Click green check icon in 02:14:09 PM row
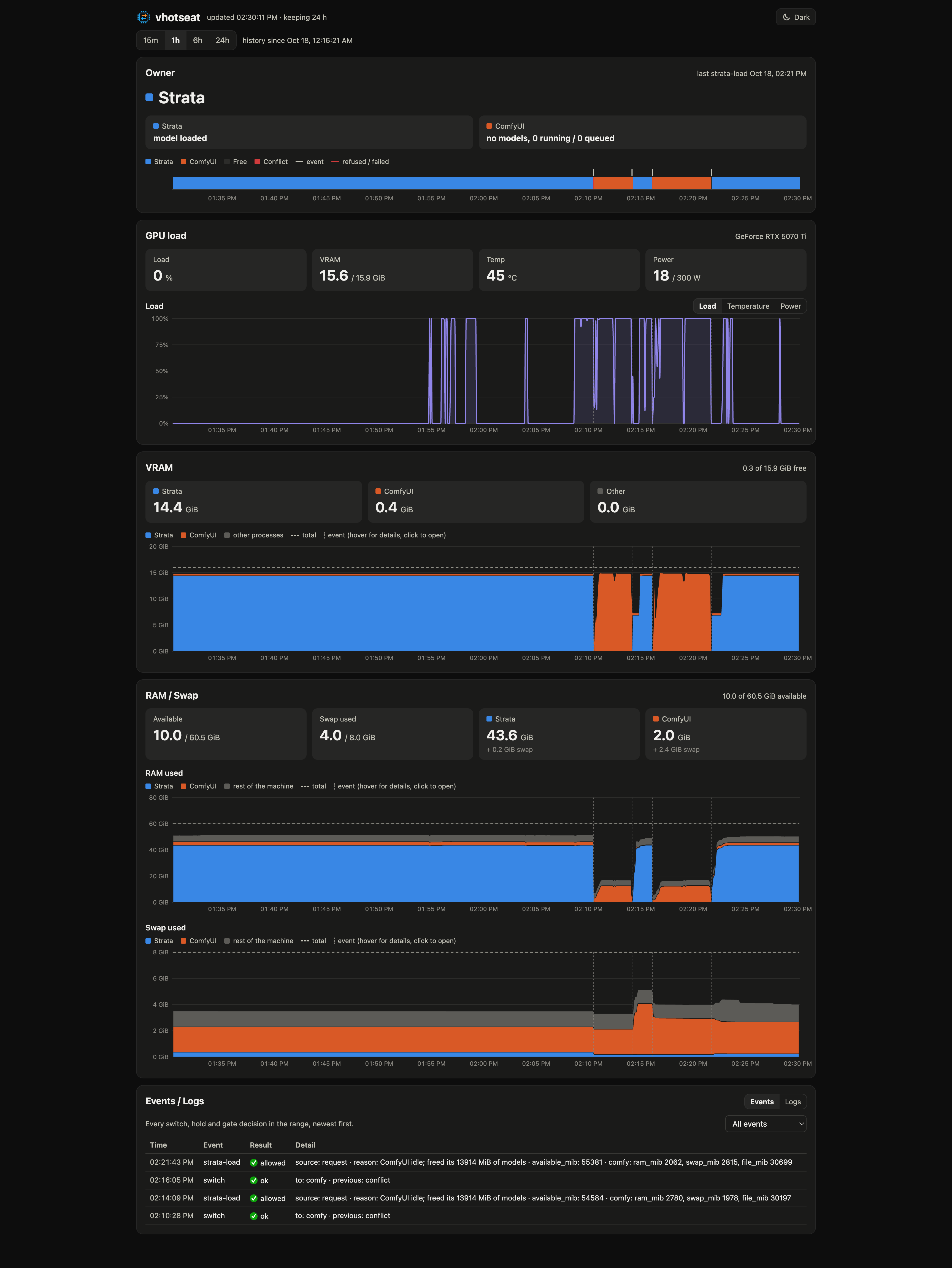Viewport: 952px width, 1268px height. point(254,1198)
